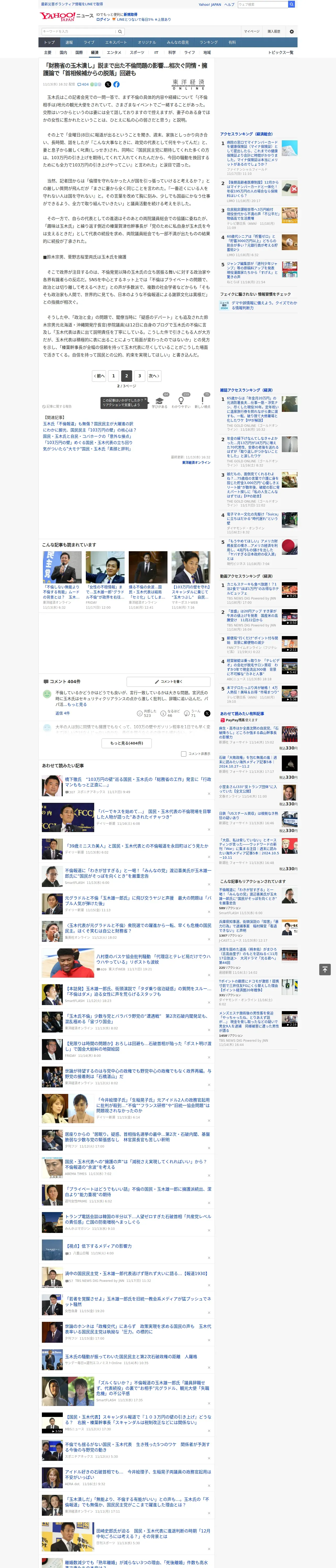
Task: Open the 速報 tab
Action: 69,42
